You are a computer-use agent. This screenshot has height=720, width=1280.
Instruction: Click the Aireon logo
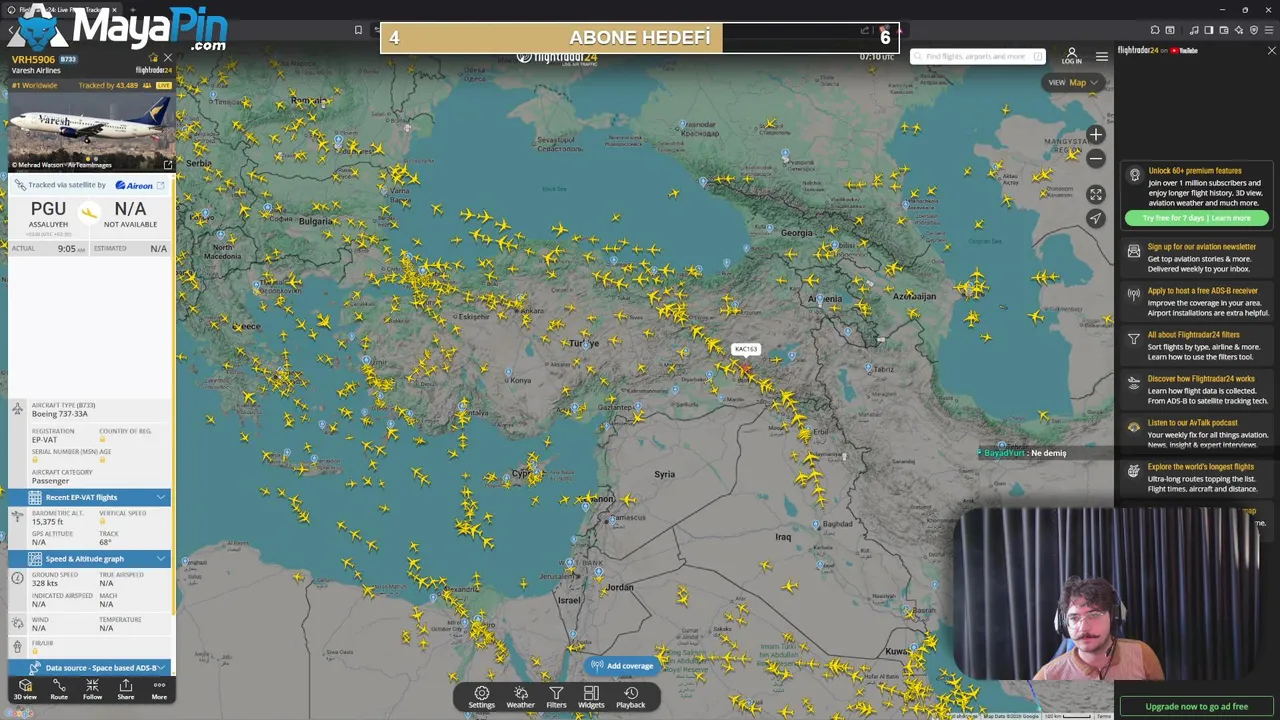coord(134,185)
